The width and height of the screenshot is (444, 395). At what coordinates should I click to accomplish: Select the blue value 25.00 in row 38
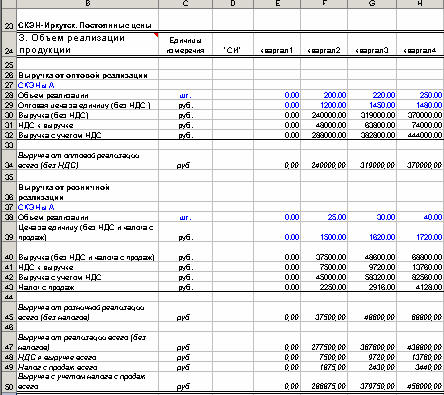click(x=337, y=217)
